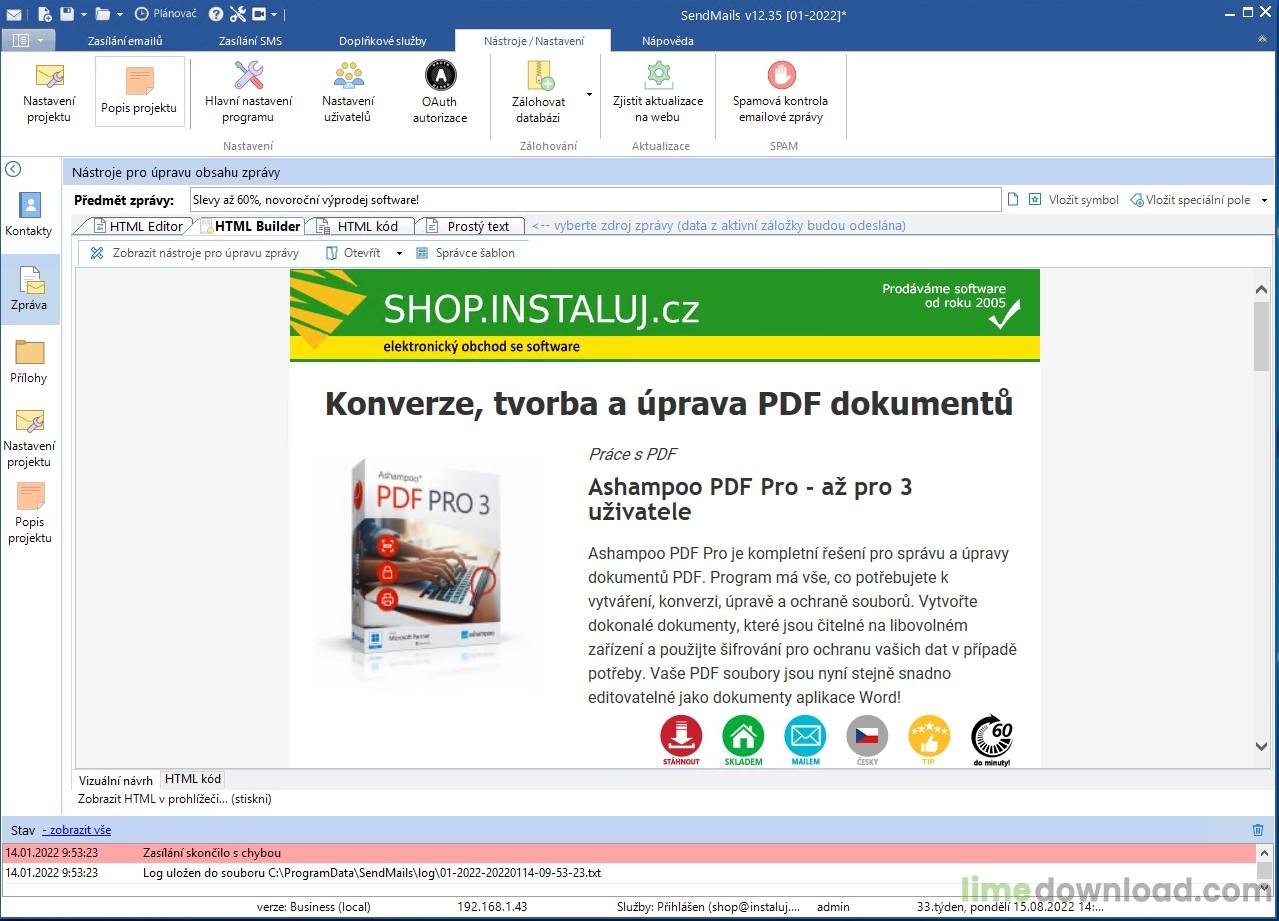
Task: Click the zobrazit vše link
Action: [x=77, y=830]
